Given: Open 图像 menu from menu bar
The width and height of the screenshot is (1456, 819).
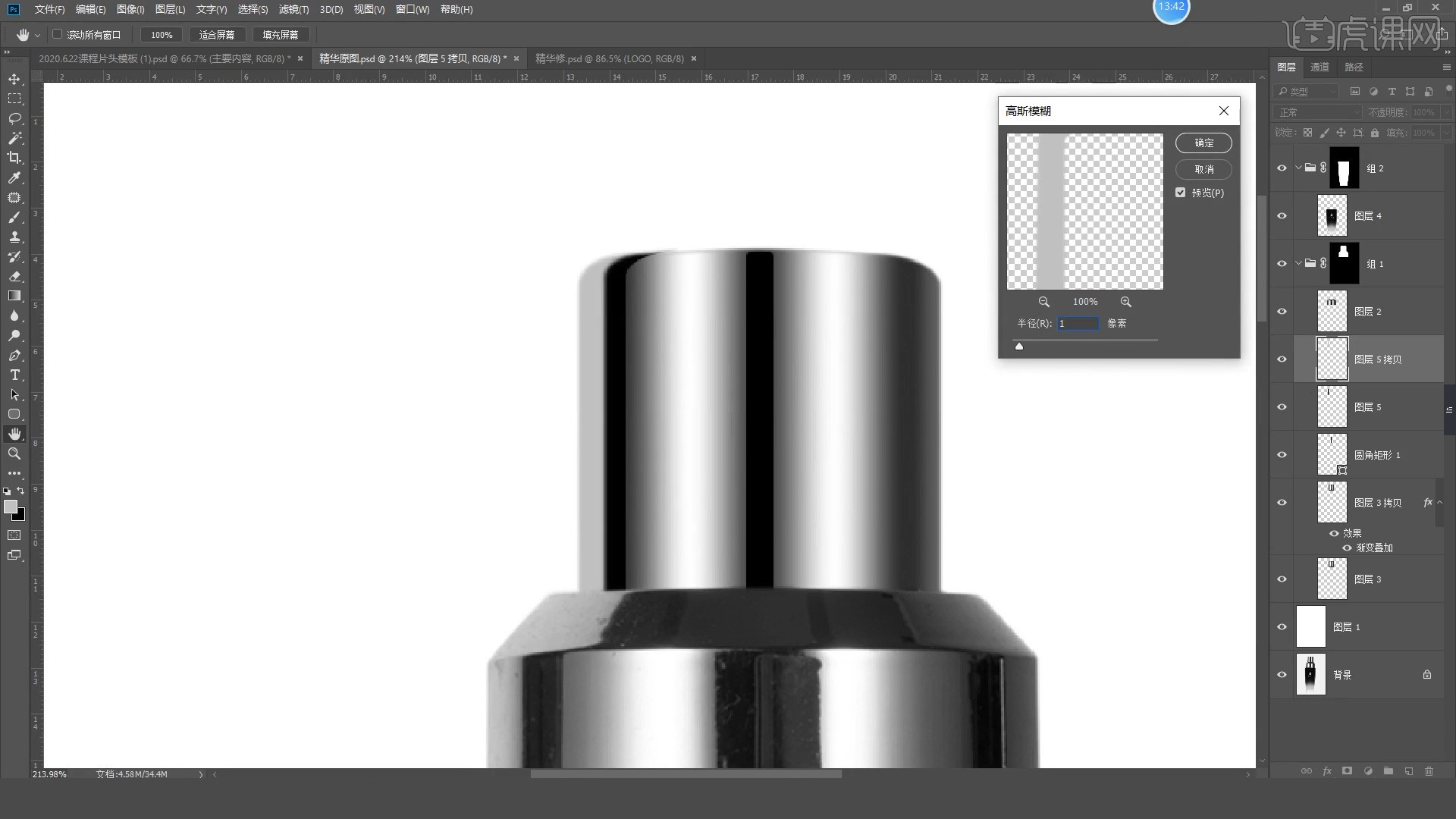Looking at the screenshot, I should point(128,9).
